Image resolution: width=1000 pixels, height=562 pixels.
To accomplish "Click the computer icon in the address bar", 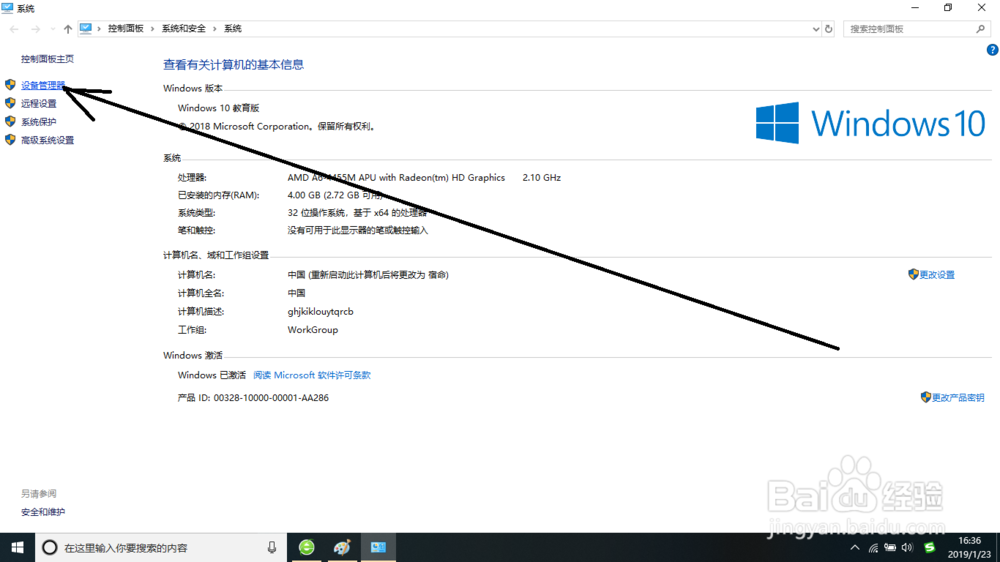I will (85, 28).
